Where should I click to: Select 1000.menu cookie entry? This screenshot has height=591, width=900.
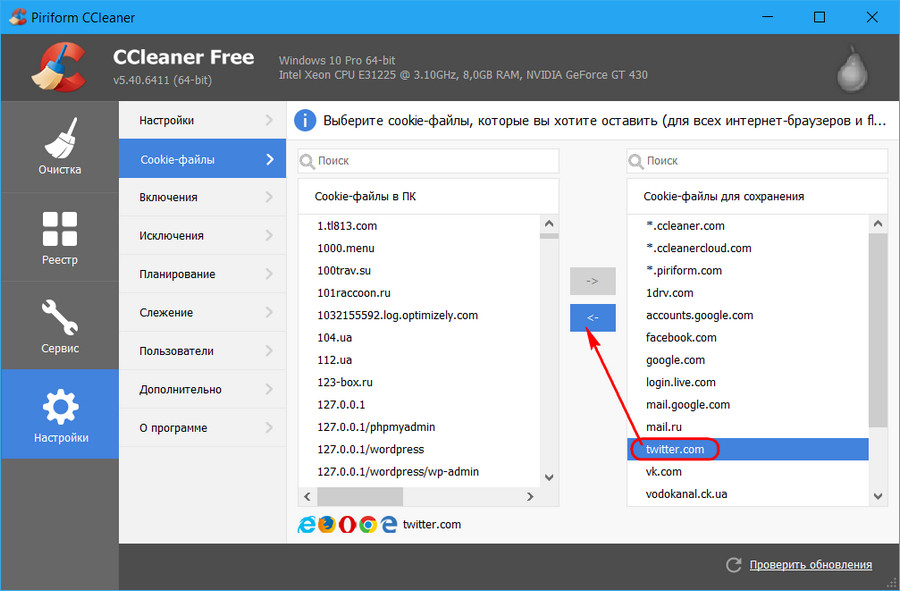pyautogui.click(x=419, y=248)
